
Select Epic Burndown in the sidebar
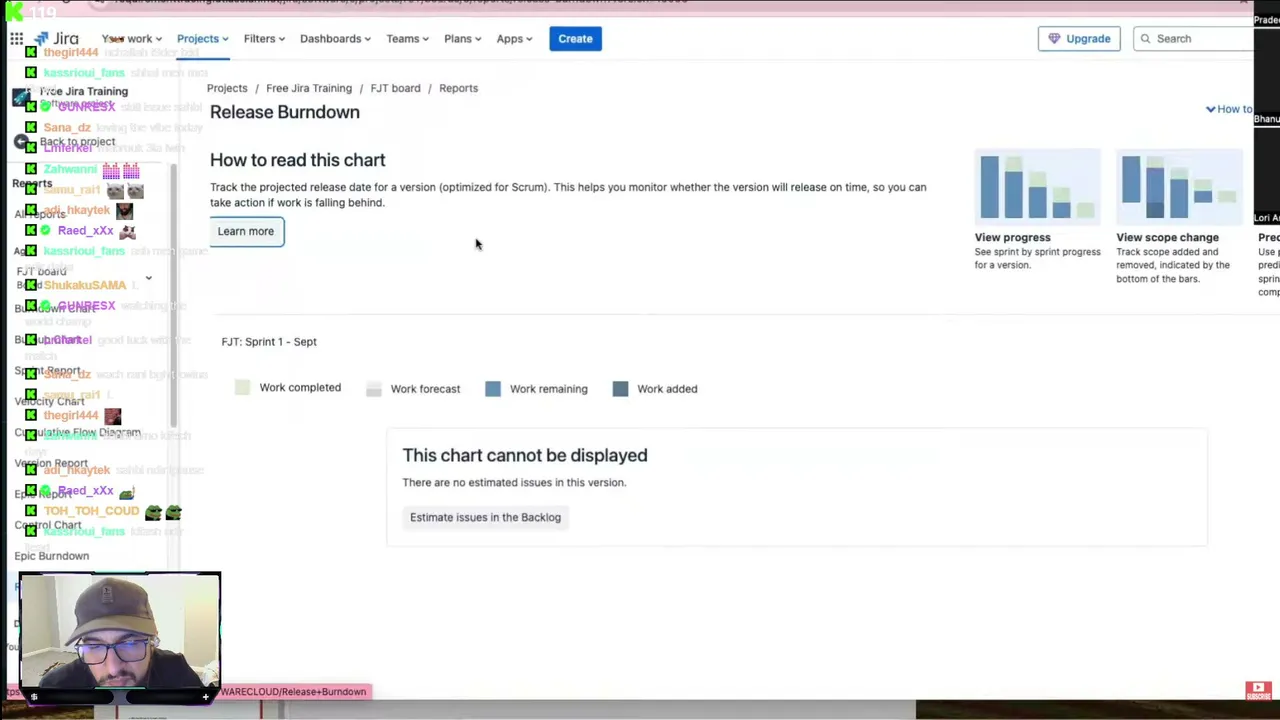click(51, 556)
